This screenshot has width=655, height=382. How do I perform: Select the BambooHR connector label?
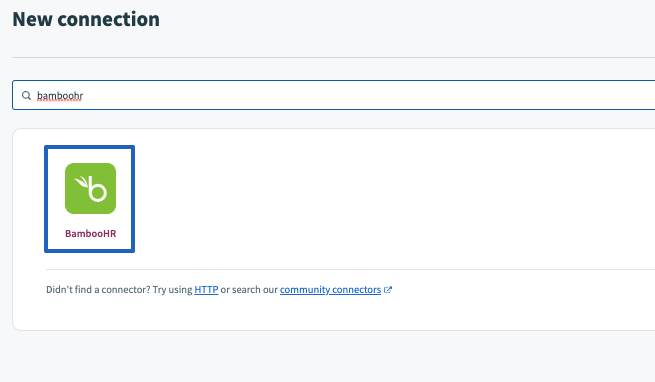(x=91, y=234)
